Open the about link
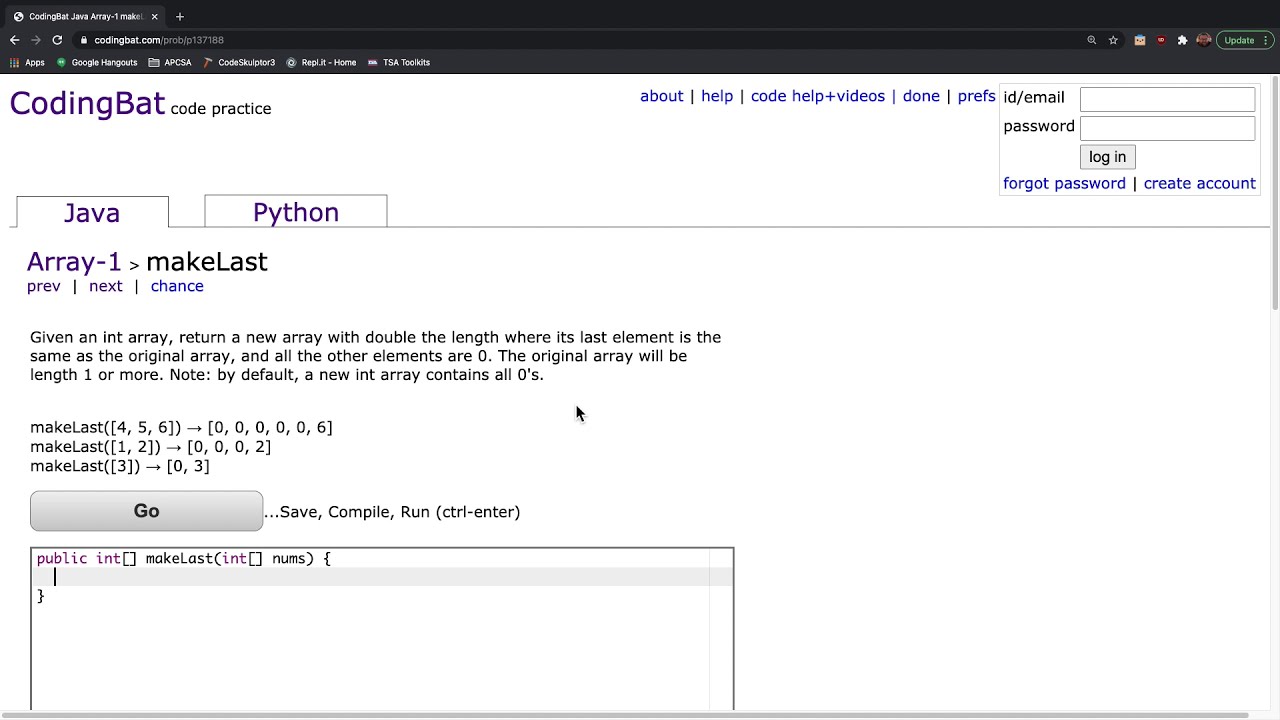Image resolution: width=1280 pixels, height=720 pixels. 661,96
